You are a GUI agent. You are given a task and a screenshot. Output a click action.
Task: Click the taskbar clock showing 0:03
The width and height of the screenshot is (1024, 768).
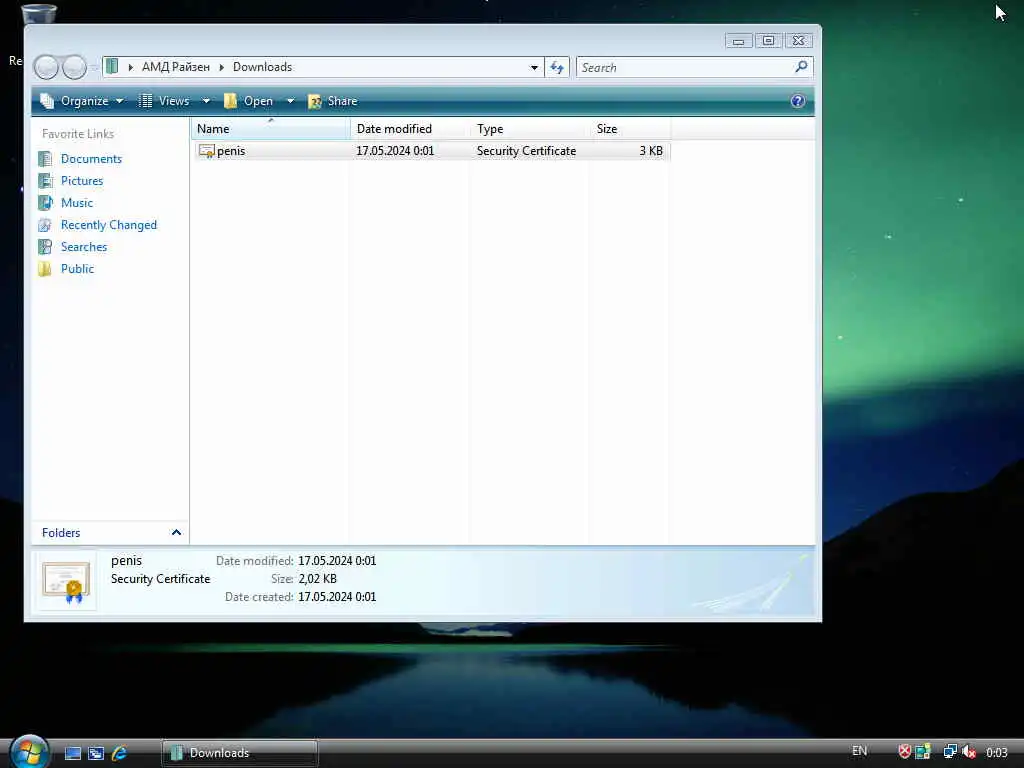click(x=997, y=752)
